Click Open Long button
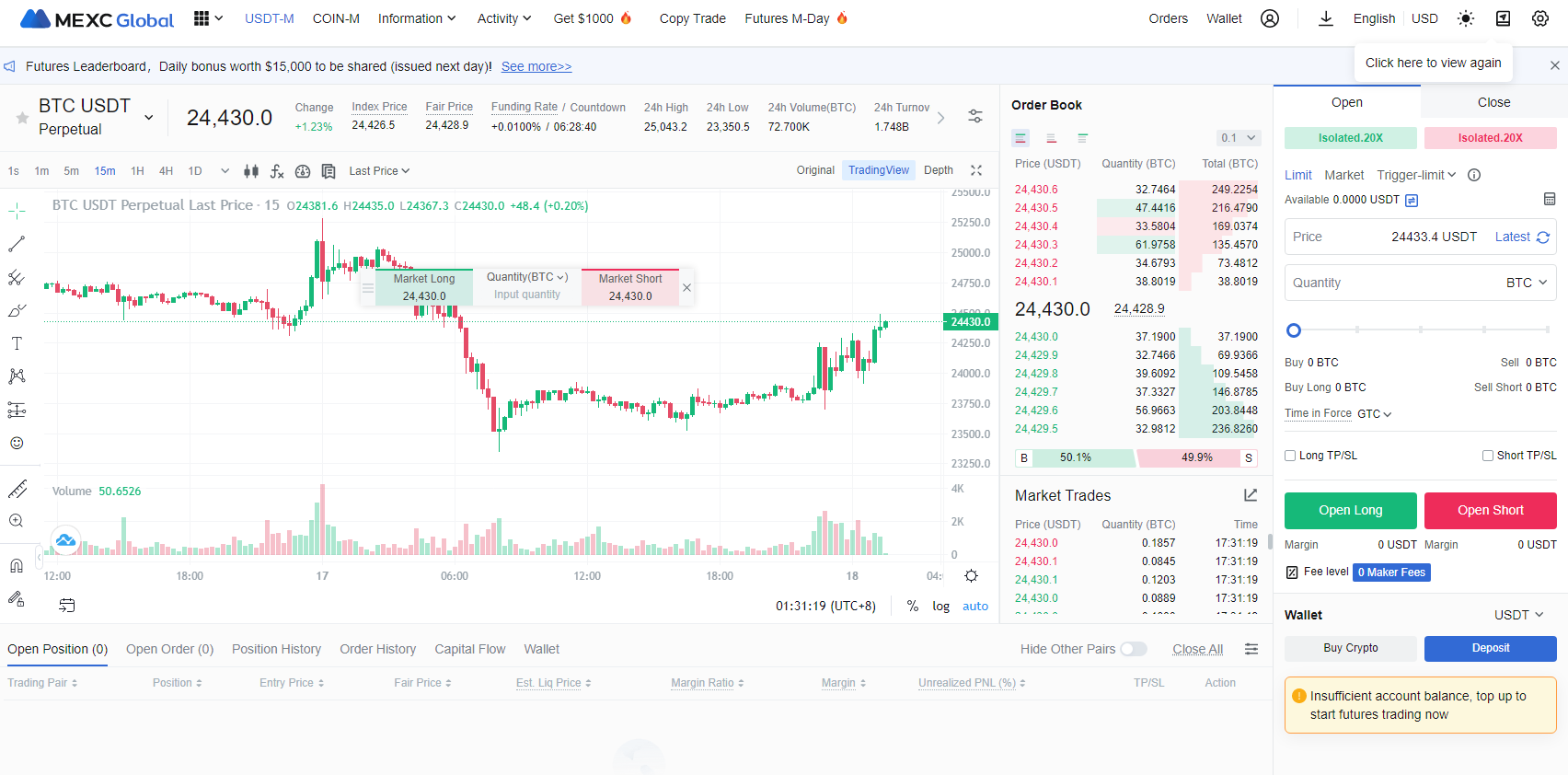Screen dimensions: 1568x775 point(1351,510)
